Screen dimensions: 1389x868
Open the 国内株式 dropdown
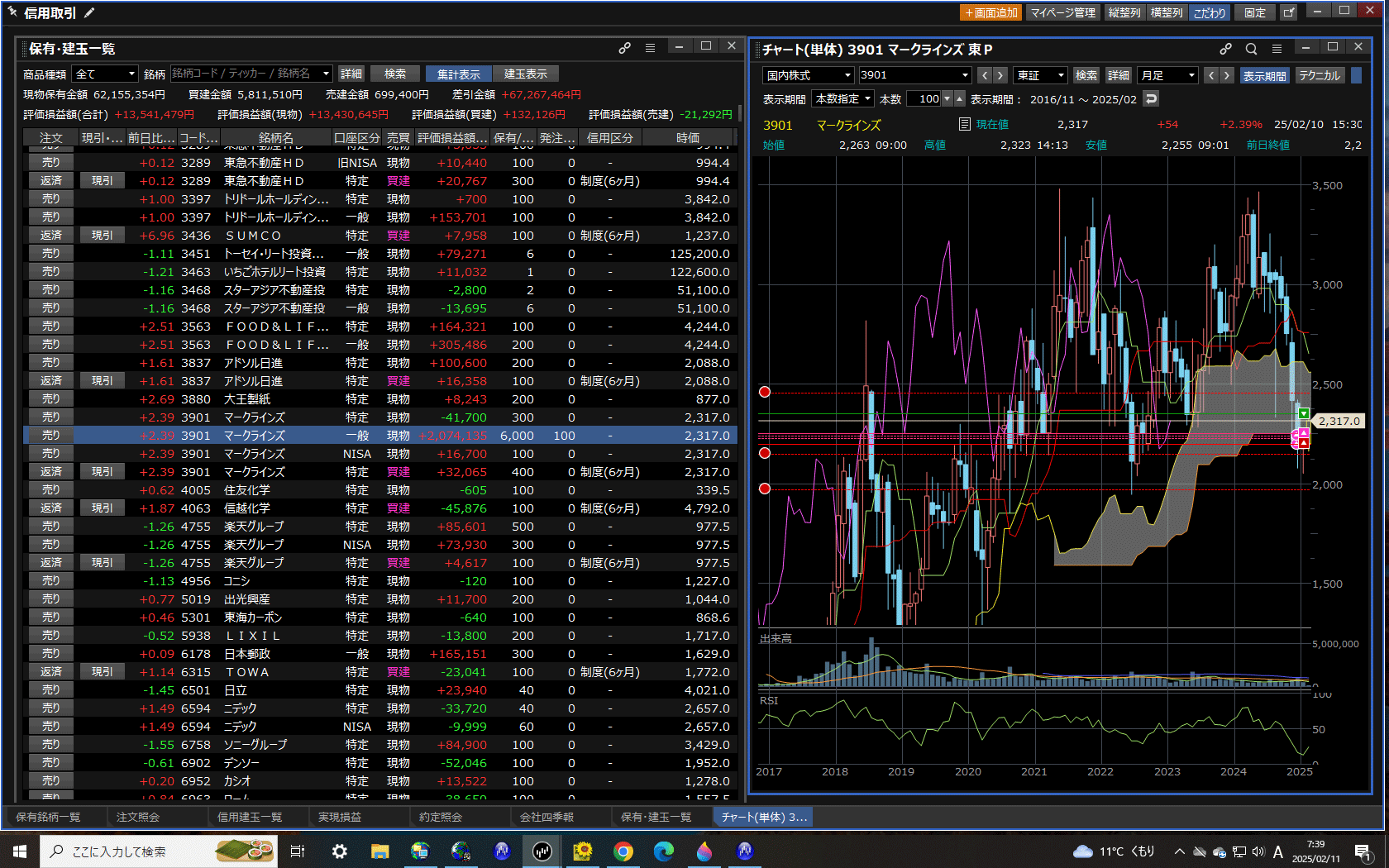coord(808,75)
